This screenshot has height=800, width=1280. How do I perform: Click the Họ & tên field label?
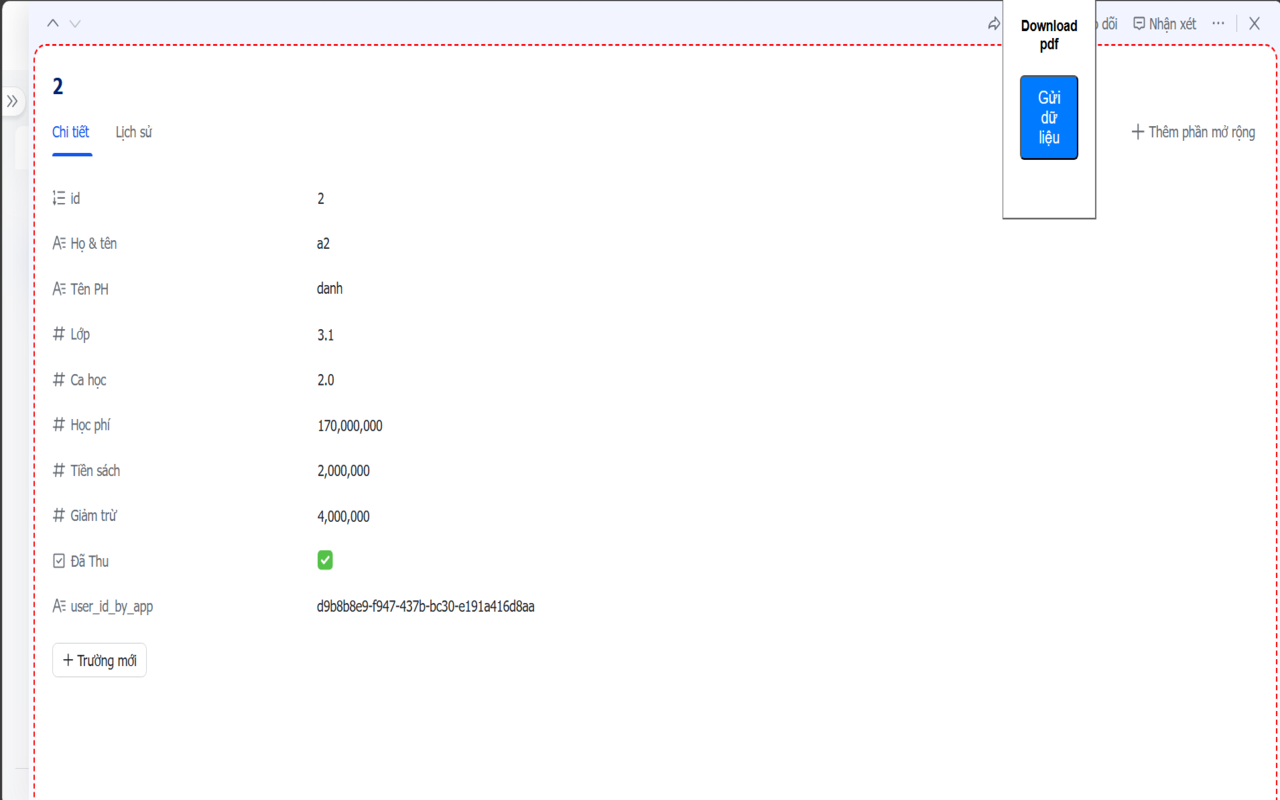tap(93, 243)
